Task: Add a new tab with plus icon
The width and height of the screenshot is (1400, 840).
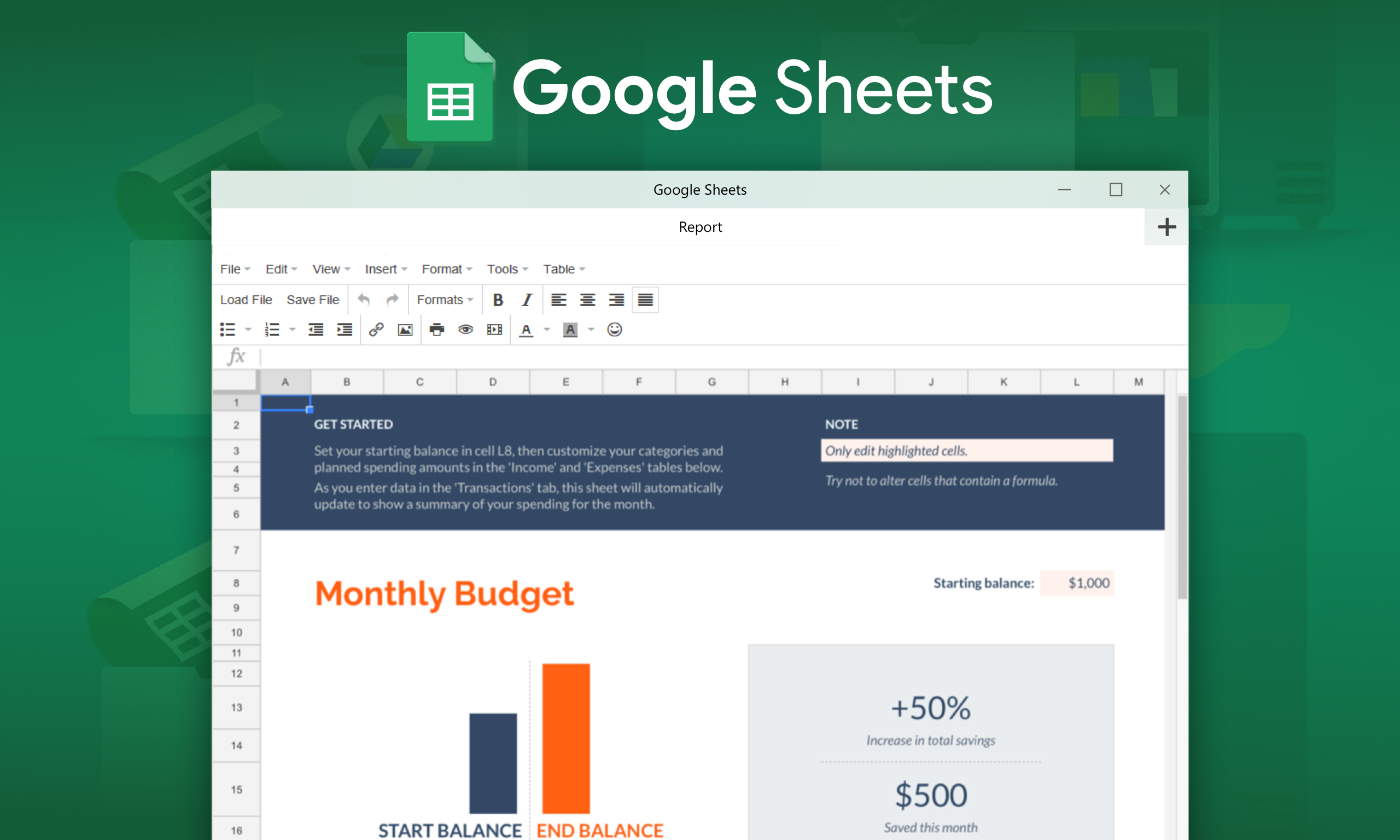Action: (1166, 227)
